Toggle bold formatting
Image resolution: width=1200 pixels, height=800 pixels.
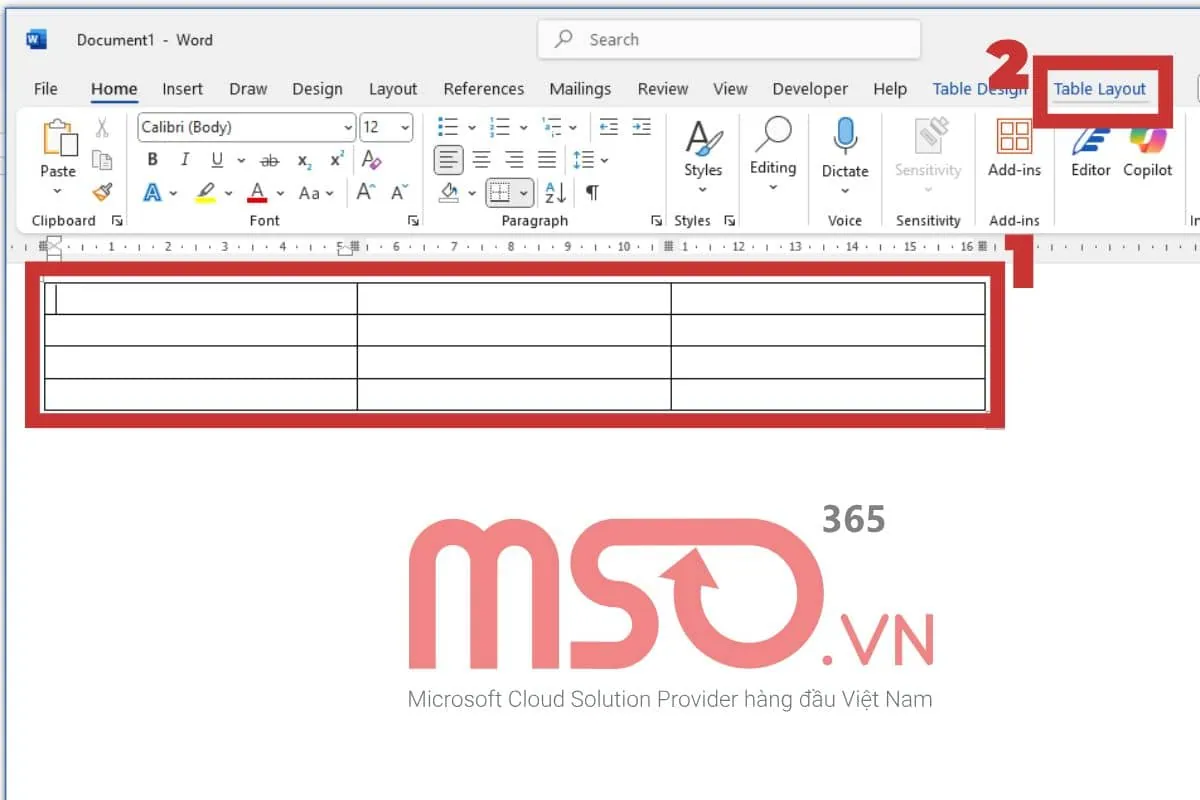click(x=152, y=160)
